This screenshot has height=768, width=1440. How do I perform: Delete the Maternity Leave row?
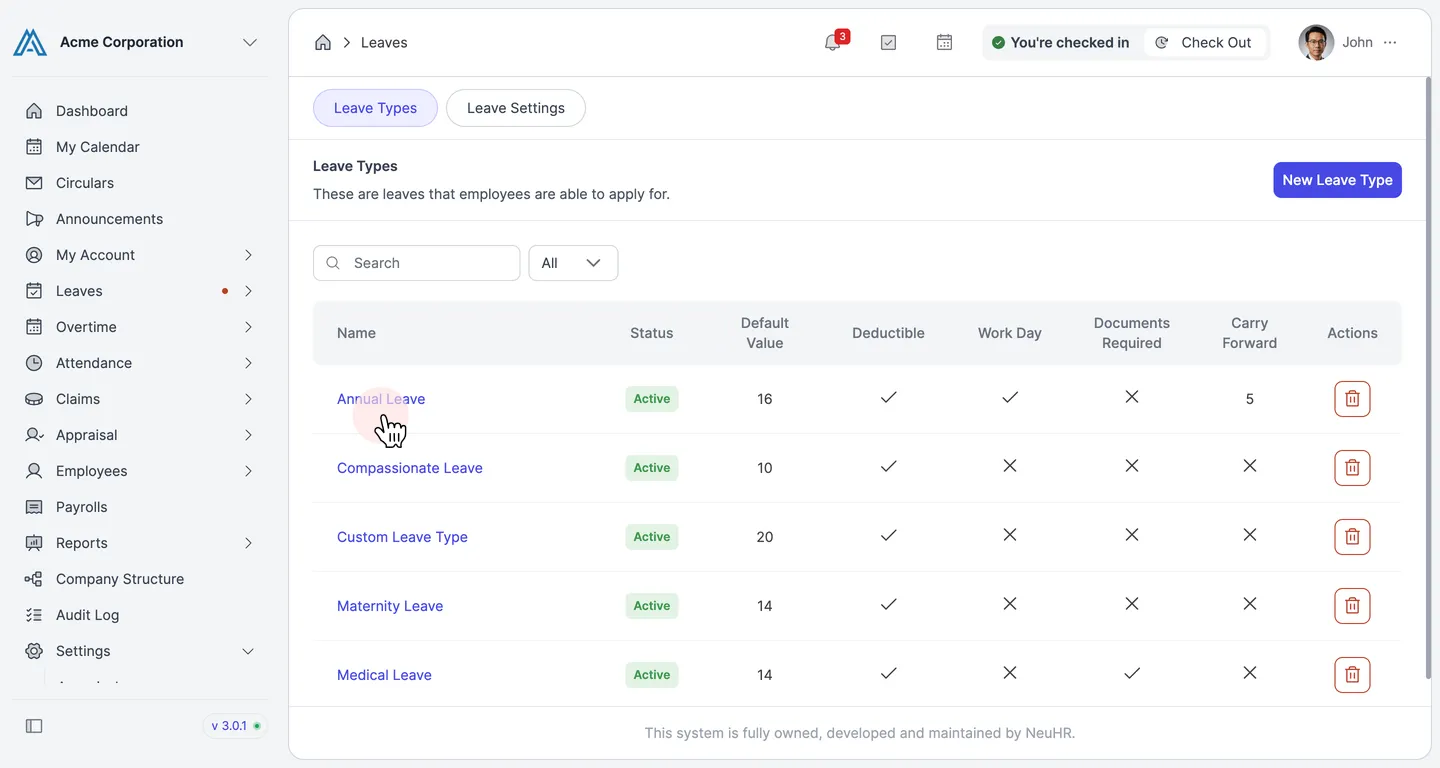(x=1352, y=606)
